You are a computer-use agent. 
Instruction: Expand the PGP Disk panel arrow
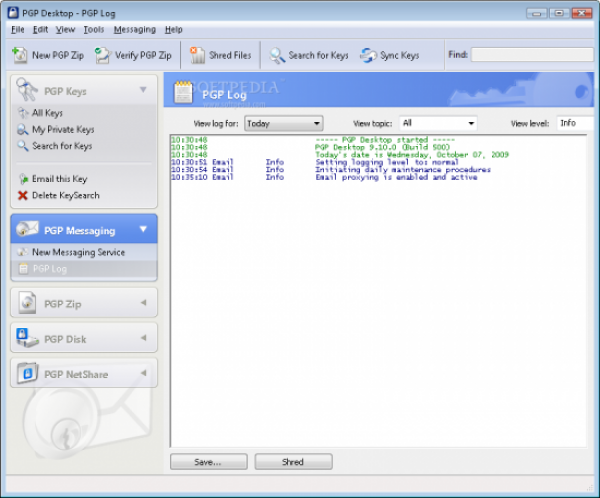[x=144, y=338]
